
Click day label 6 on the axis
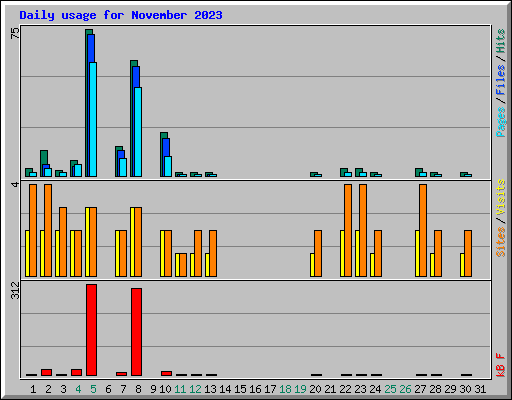108,389
